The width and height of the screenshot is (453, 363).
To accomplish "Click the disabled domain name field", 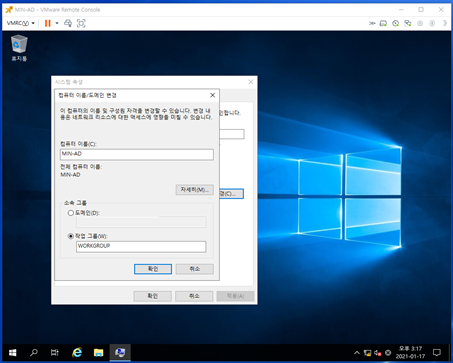I will tap(141, 222).
